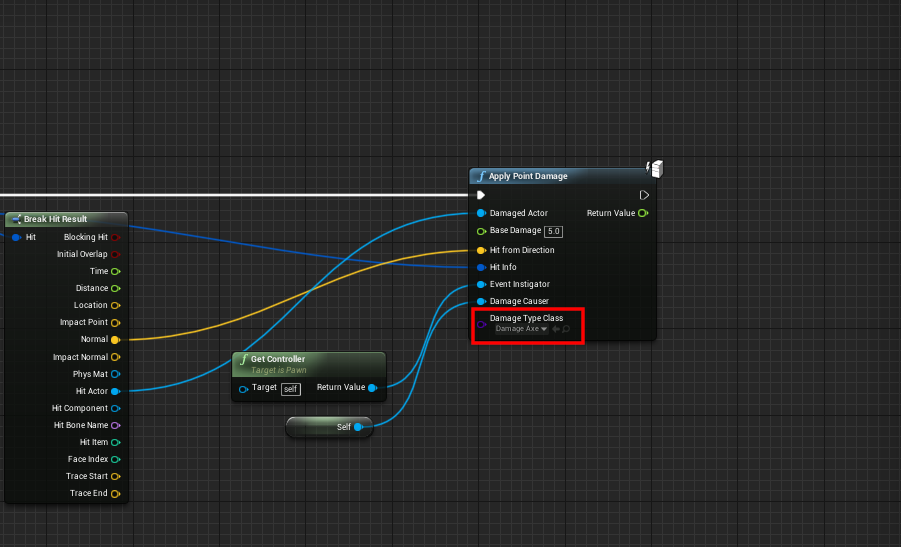Select the Get Controller node title
This screenshot has height=547, width=901.
278,359
